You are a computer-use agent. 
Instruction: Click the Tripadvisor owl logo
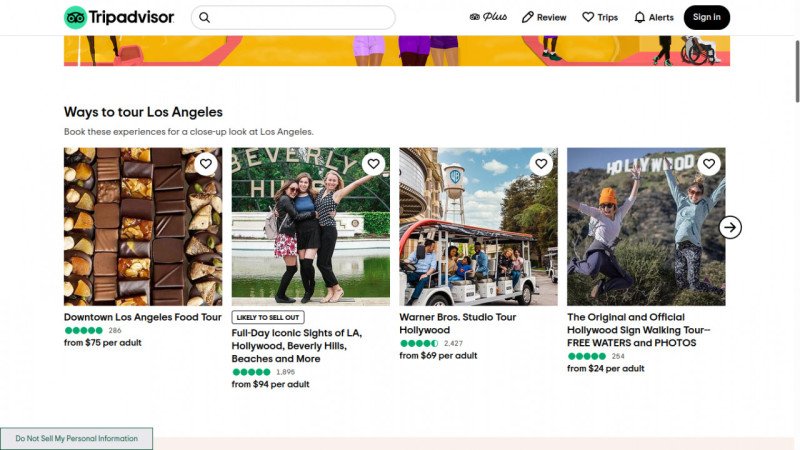(76, 17)
